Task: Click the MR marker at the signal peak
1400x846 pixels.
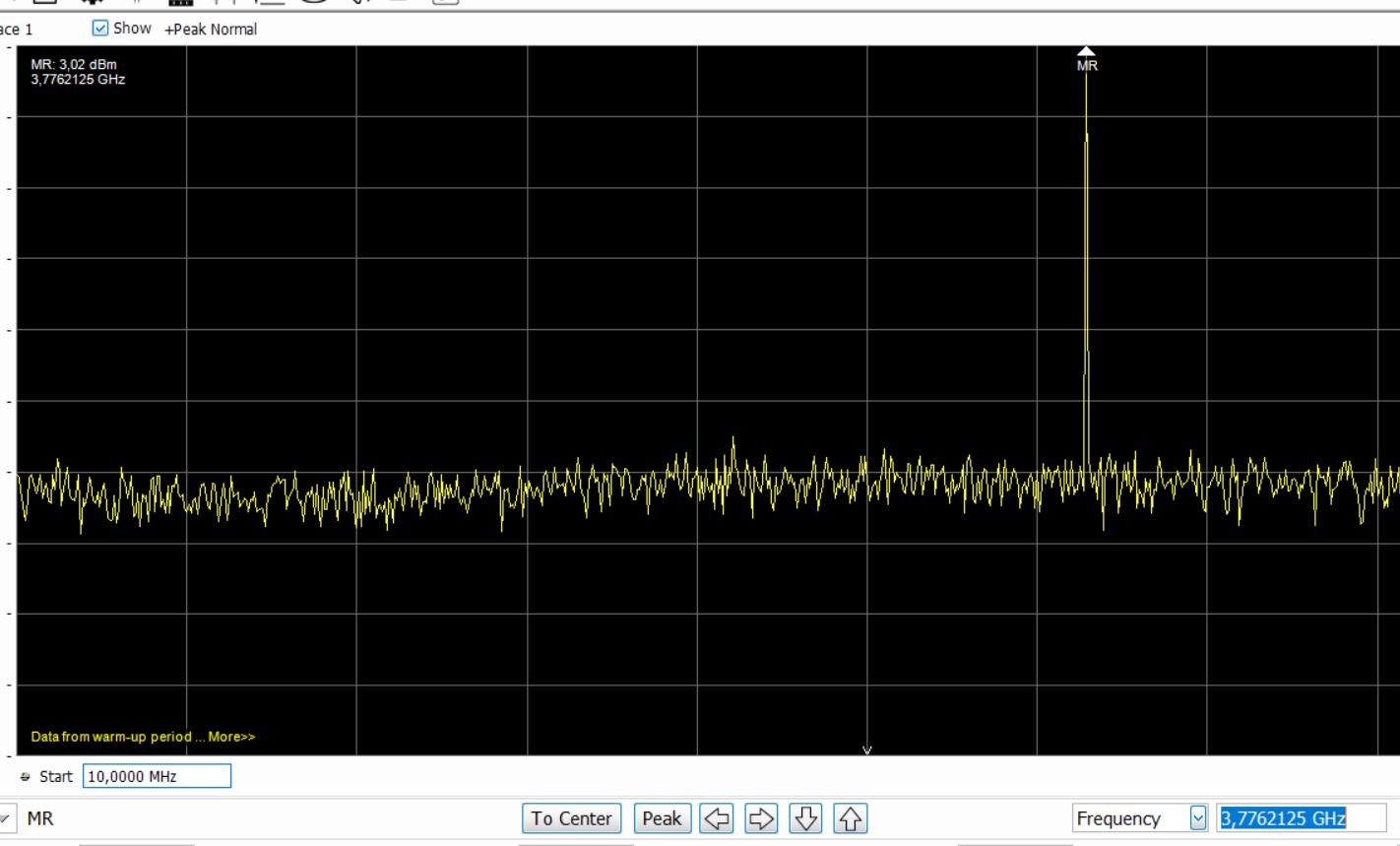Action: click(x=1086, y=59)
